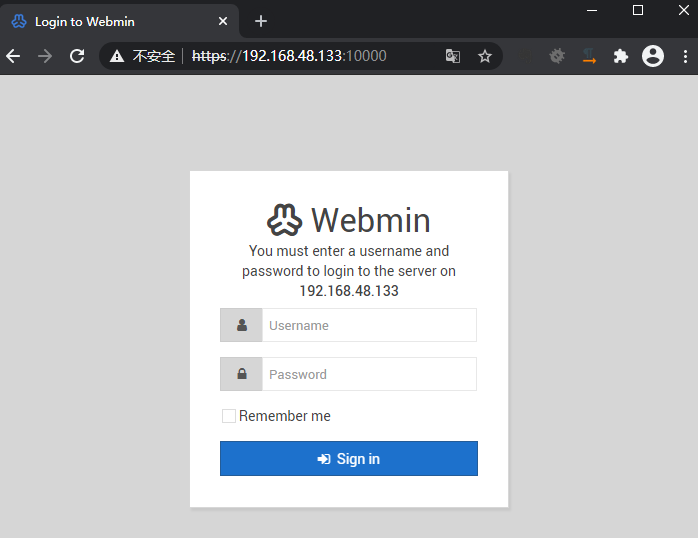Click the address bar URL text

point(289,56)
